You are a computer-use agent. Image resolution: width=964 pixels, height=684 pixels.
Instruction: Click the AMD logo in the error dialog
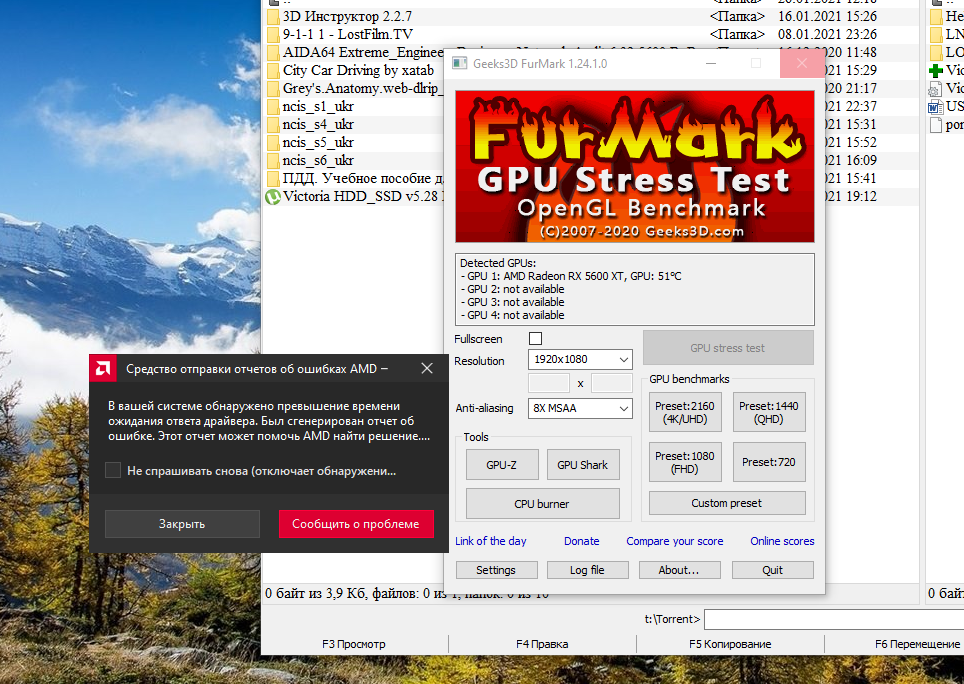103,368
